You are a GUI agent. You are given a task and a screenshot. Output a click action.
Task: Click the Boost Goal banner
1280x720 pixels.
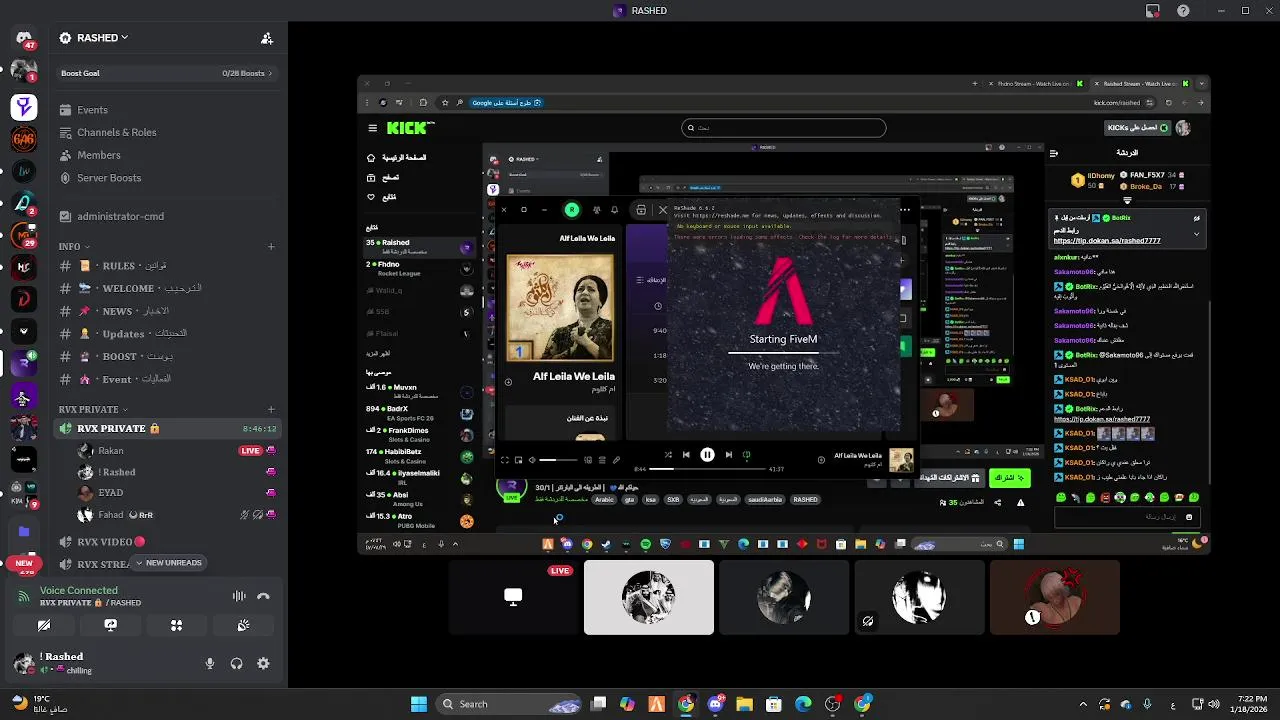tap(167, 73)
